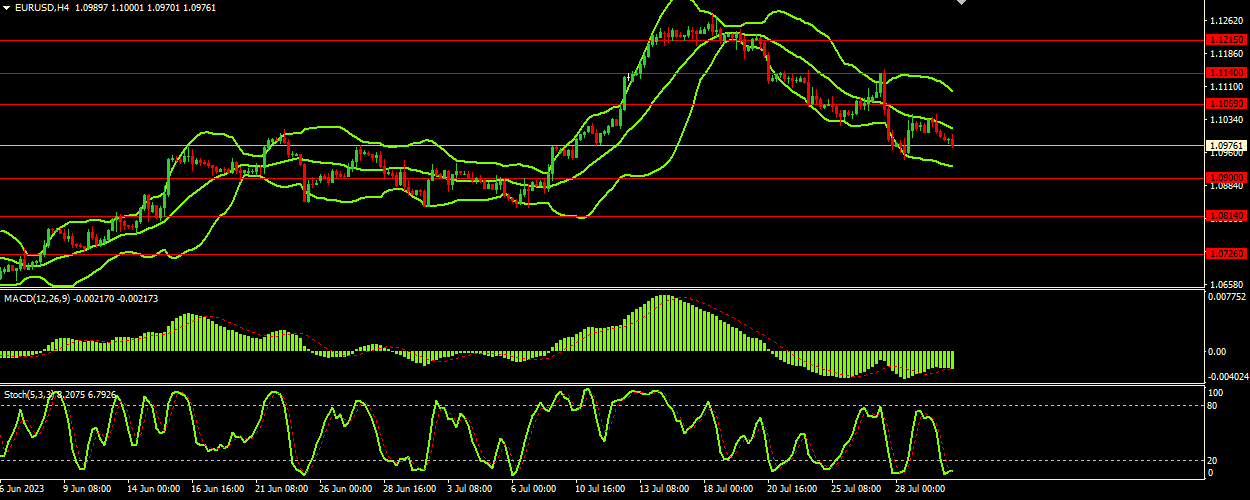Click the 28 Jul 00:00 time axis label
The height and width of the screenshot is (500, 1250).
pyautogui.click(x=921, y=490)
